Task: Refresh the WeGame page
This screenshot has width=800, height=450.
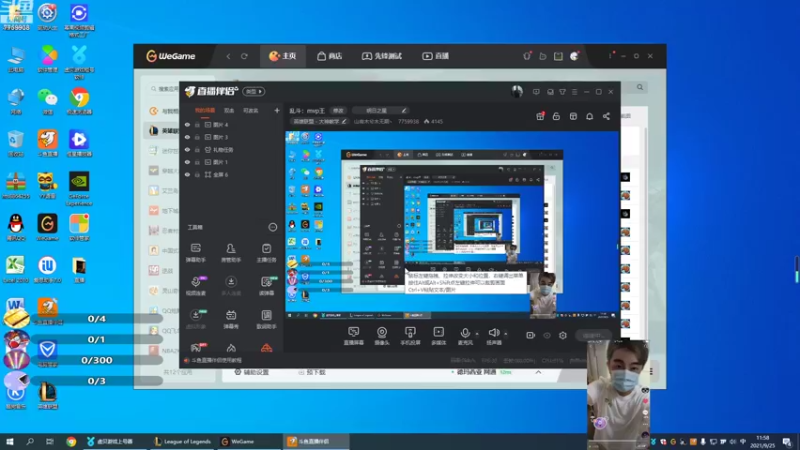Action: [x=244, y=56]
